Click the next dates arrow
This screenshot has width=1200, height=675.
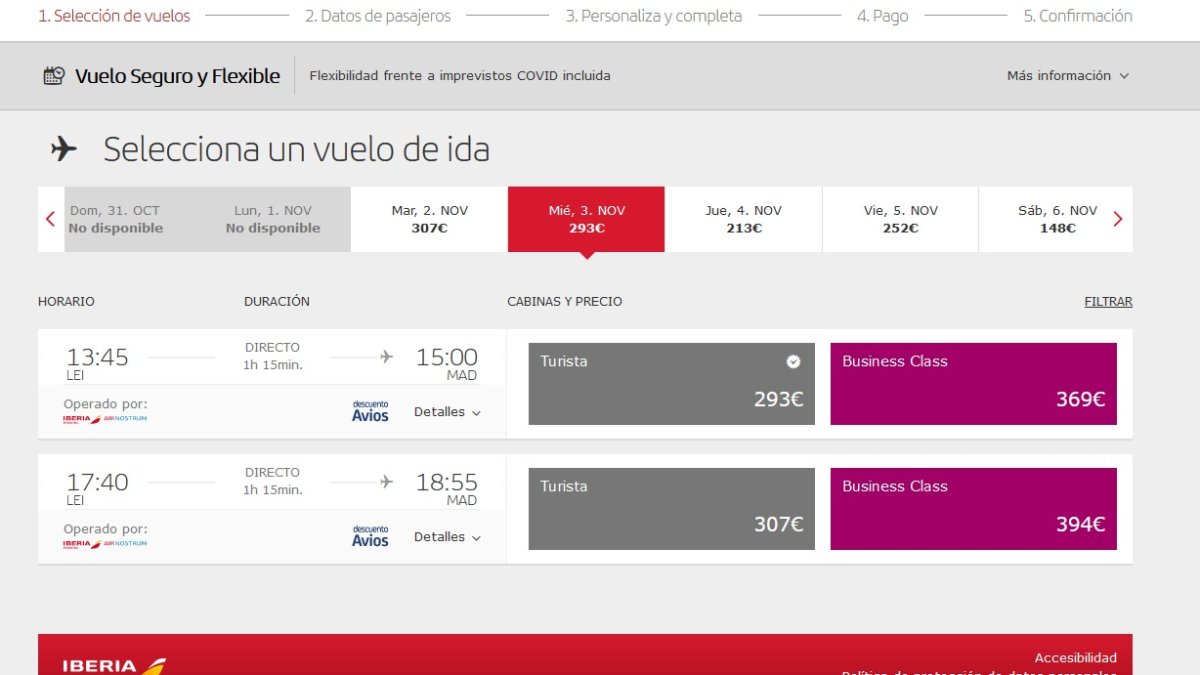(x=1118, y=219)
